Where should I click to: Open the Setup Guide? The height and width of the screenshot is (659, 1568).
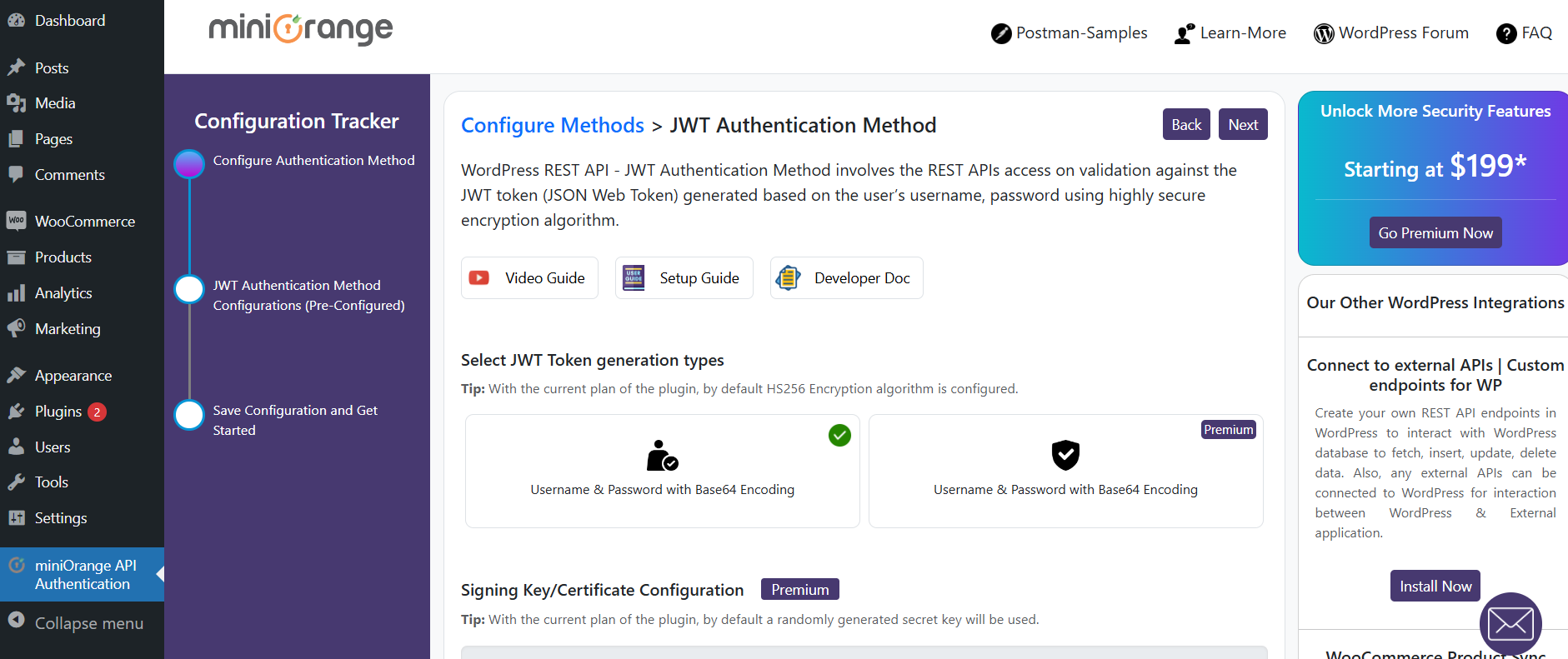684,278
